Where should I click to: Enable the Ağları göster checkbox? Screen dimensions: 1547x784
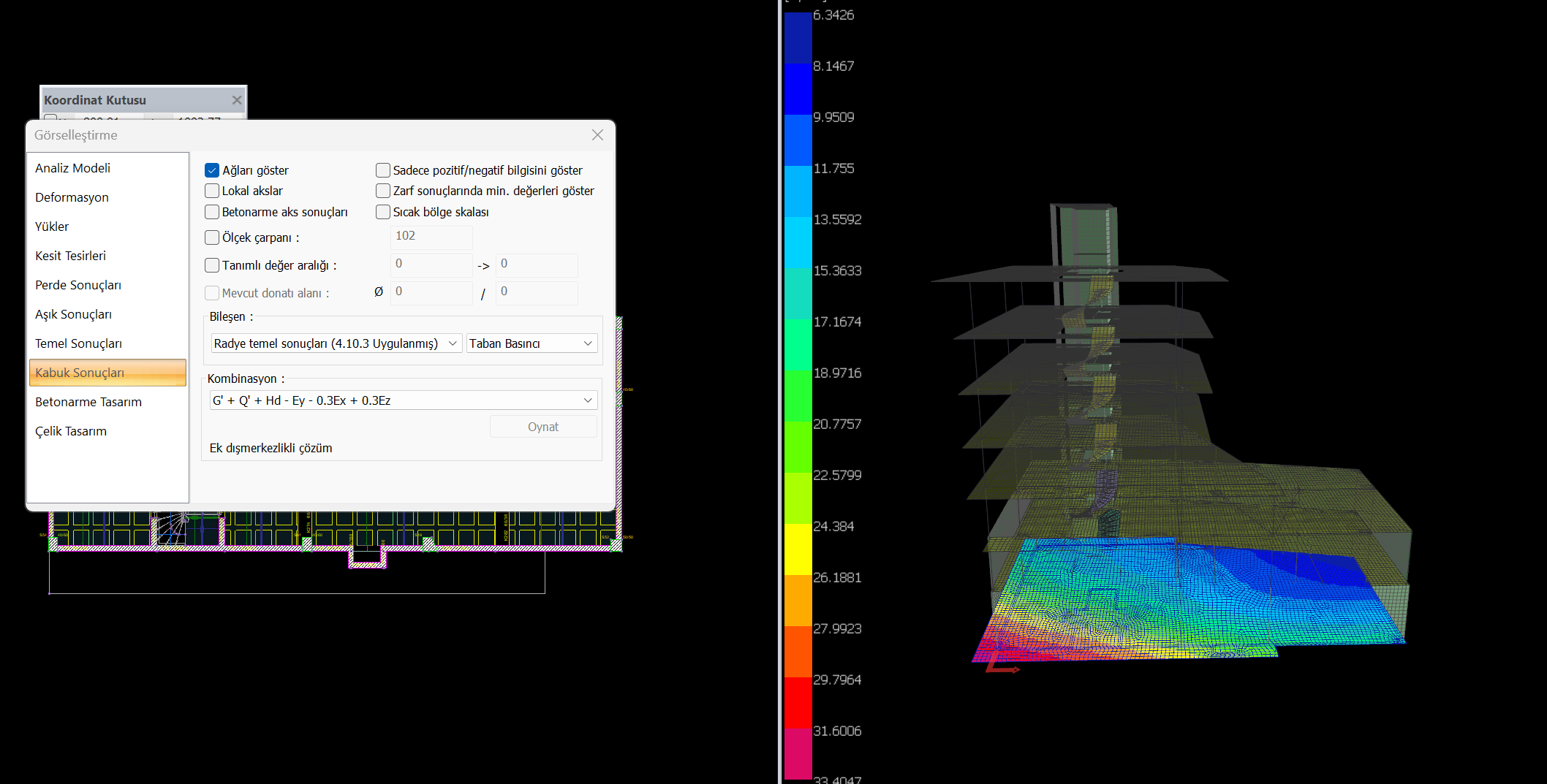tap(212, 170)
